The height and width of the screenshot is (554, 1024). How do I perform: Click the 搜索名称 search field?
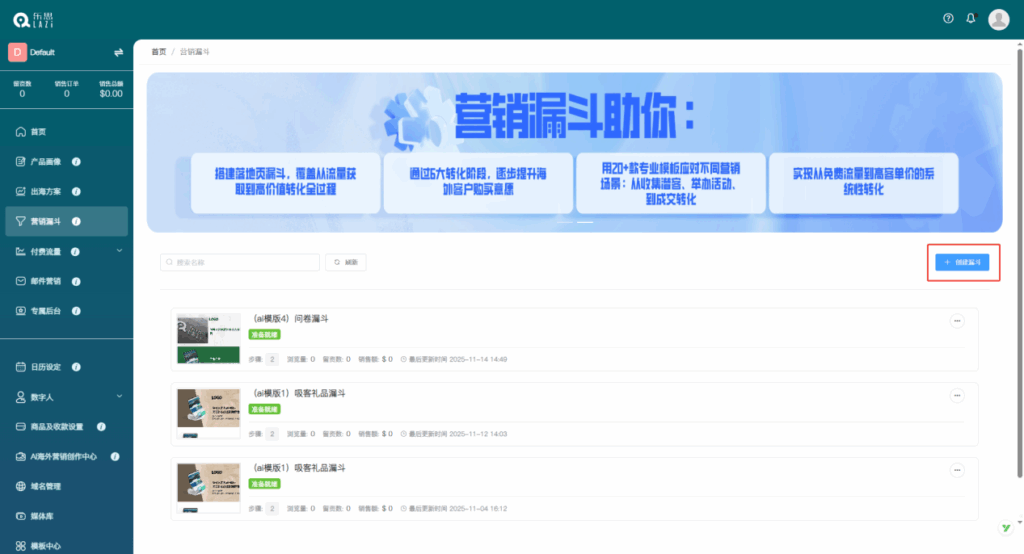pos(240,262)
